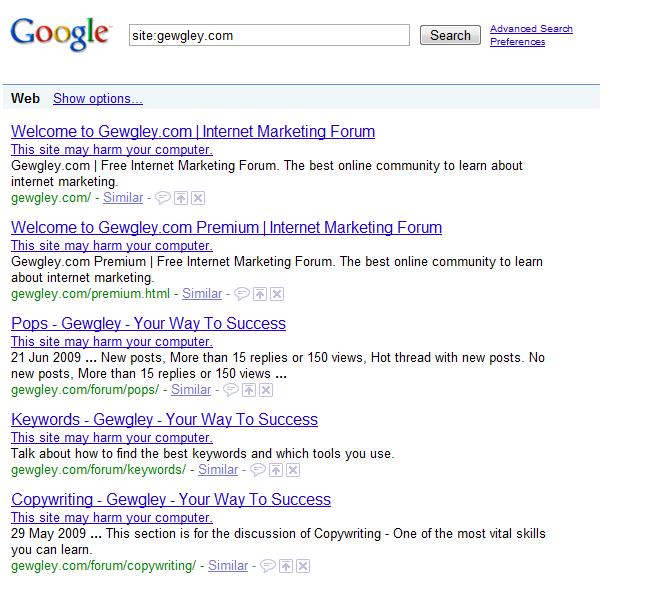Click harm warning under Gewgley.com Premium result
The image size is (666, 589).
point(112,245)
